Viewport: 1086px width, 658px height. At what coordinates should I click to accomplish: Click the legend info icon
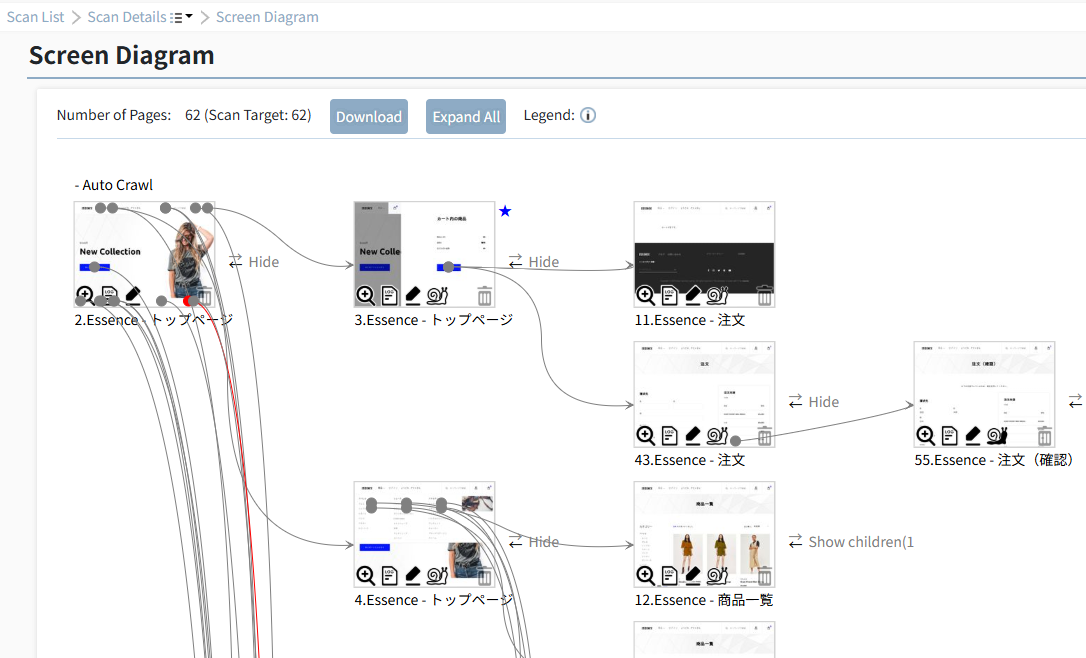pyautogui.click(x=588, y=116)
